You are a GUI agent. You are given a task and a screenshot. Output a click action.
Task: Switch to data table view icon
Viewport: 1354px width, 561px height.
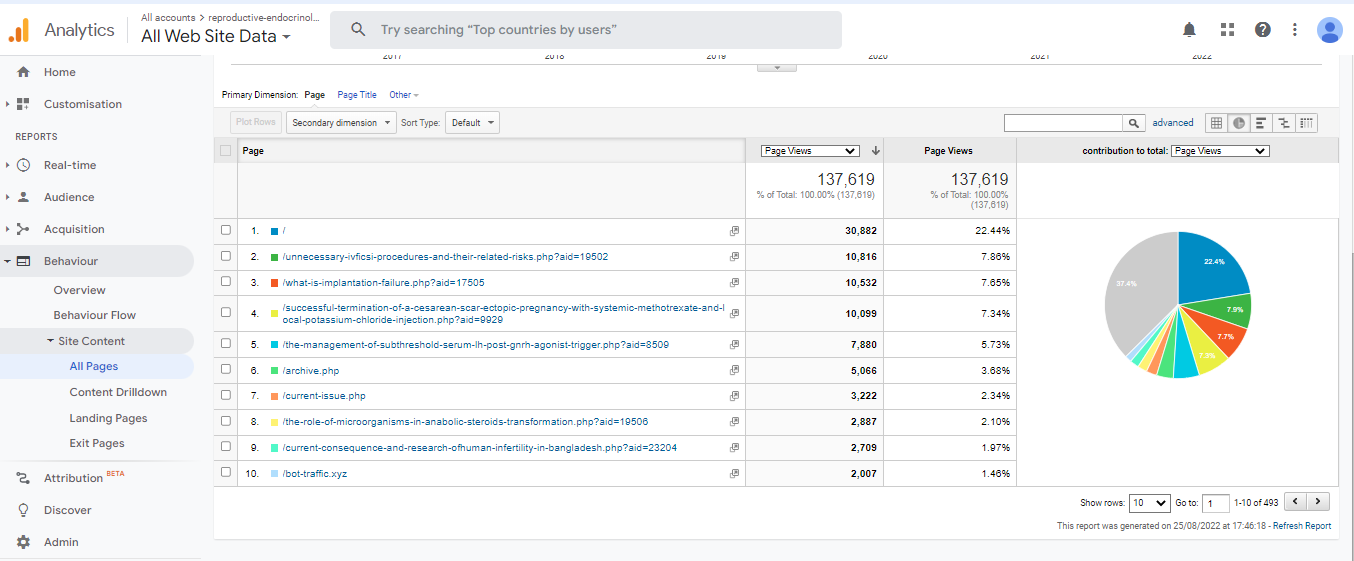1216,123
